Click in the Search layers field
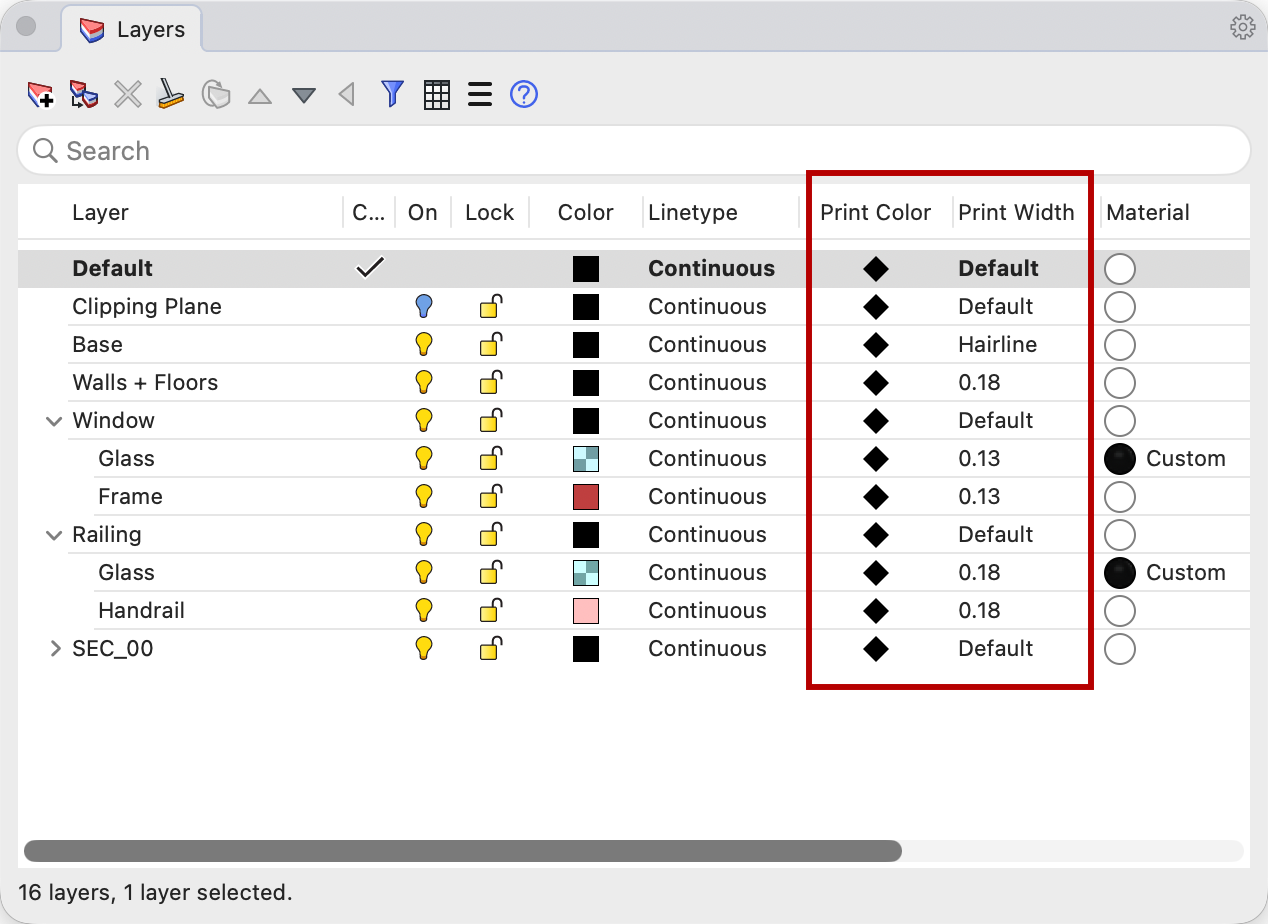 coord(634,151)
